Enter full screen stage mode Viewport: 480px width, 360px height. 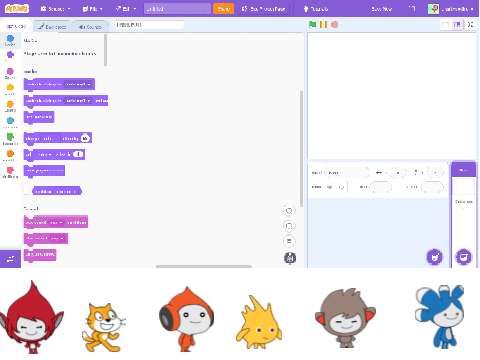(470, 25)
